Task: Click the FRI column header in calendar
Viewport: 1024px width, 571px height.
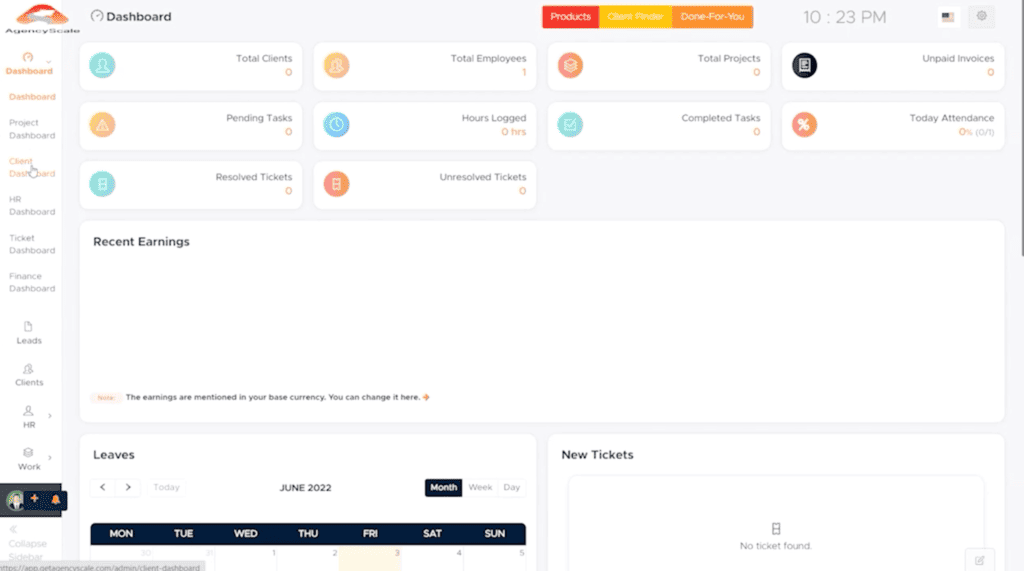Action: [370, 534]
